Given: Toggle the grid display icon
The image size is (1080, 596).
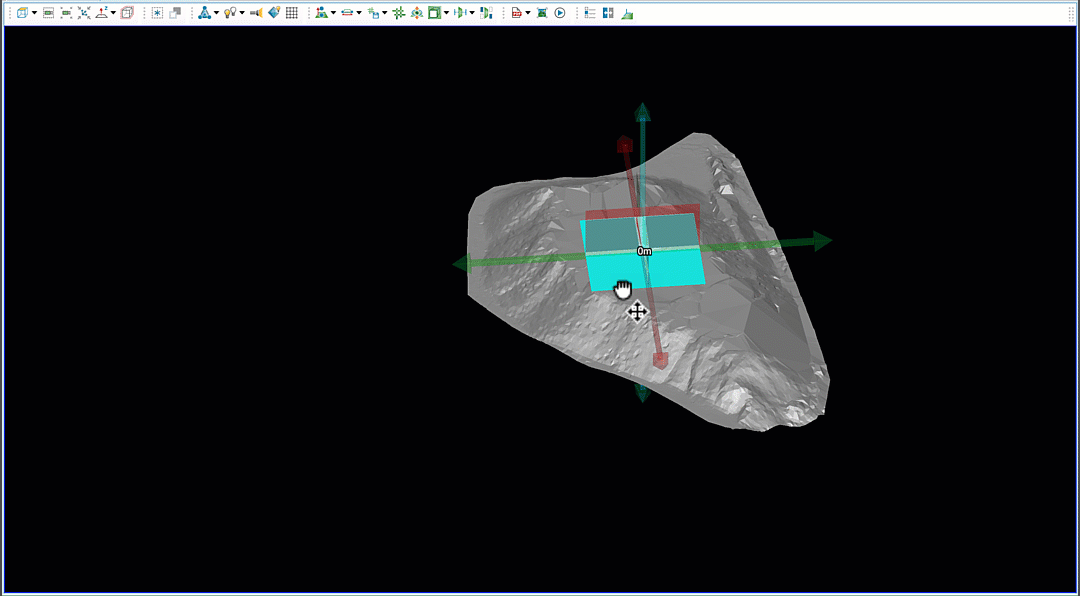Looking at the screenshot, I should (x=292, y=13).
